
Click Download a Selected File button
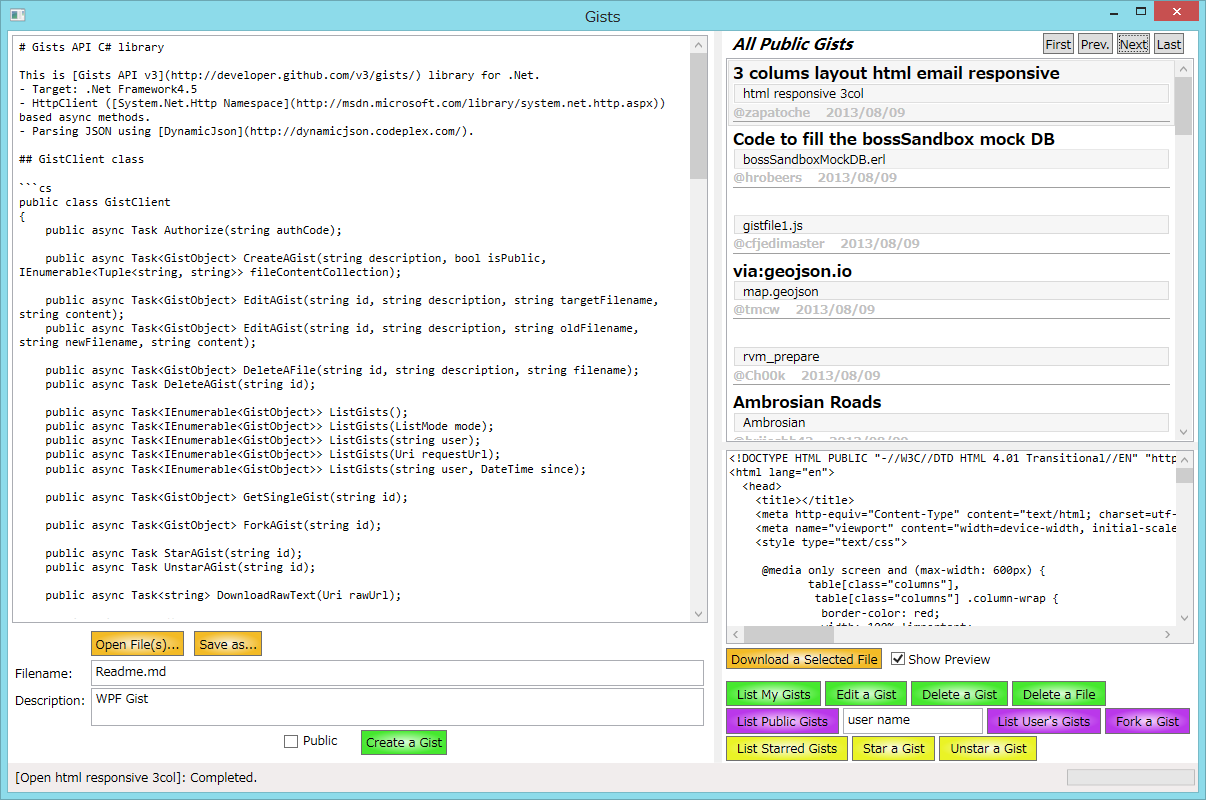coord(804,659)
